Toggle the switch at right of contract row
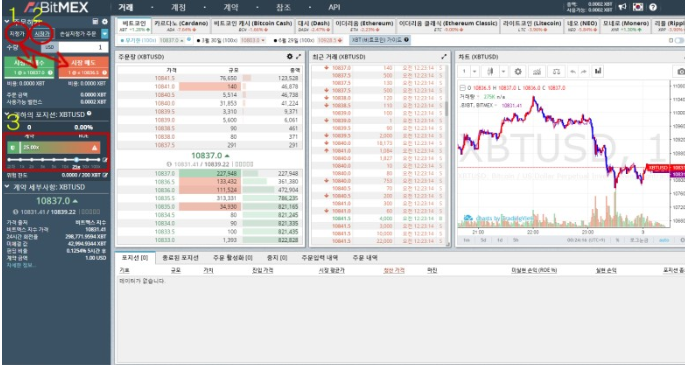This screenshot has height=365, width=685. pos(678,40)
